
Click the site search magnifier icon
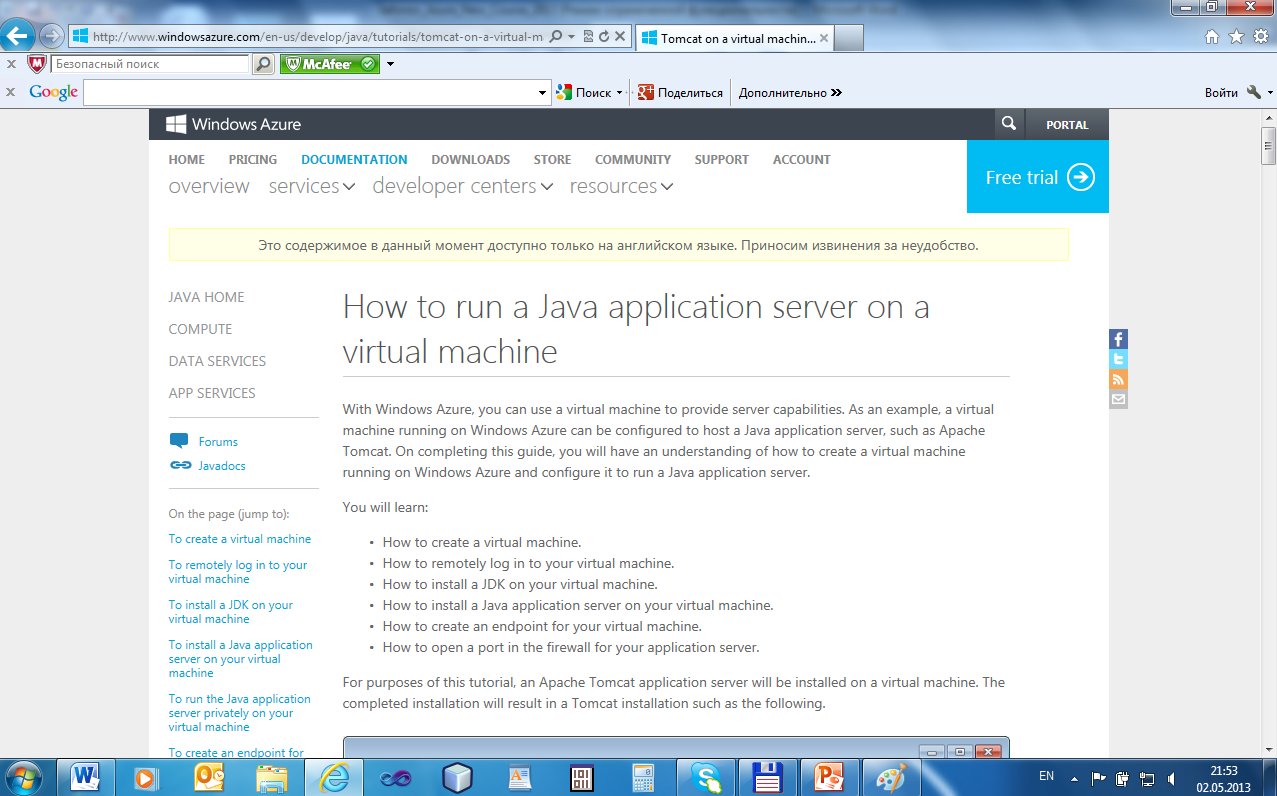point(1008,124)
